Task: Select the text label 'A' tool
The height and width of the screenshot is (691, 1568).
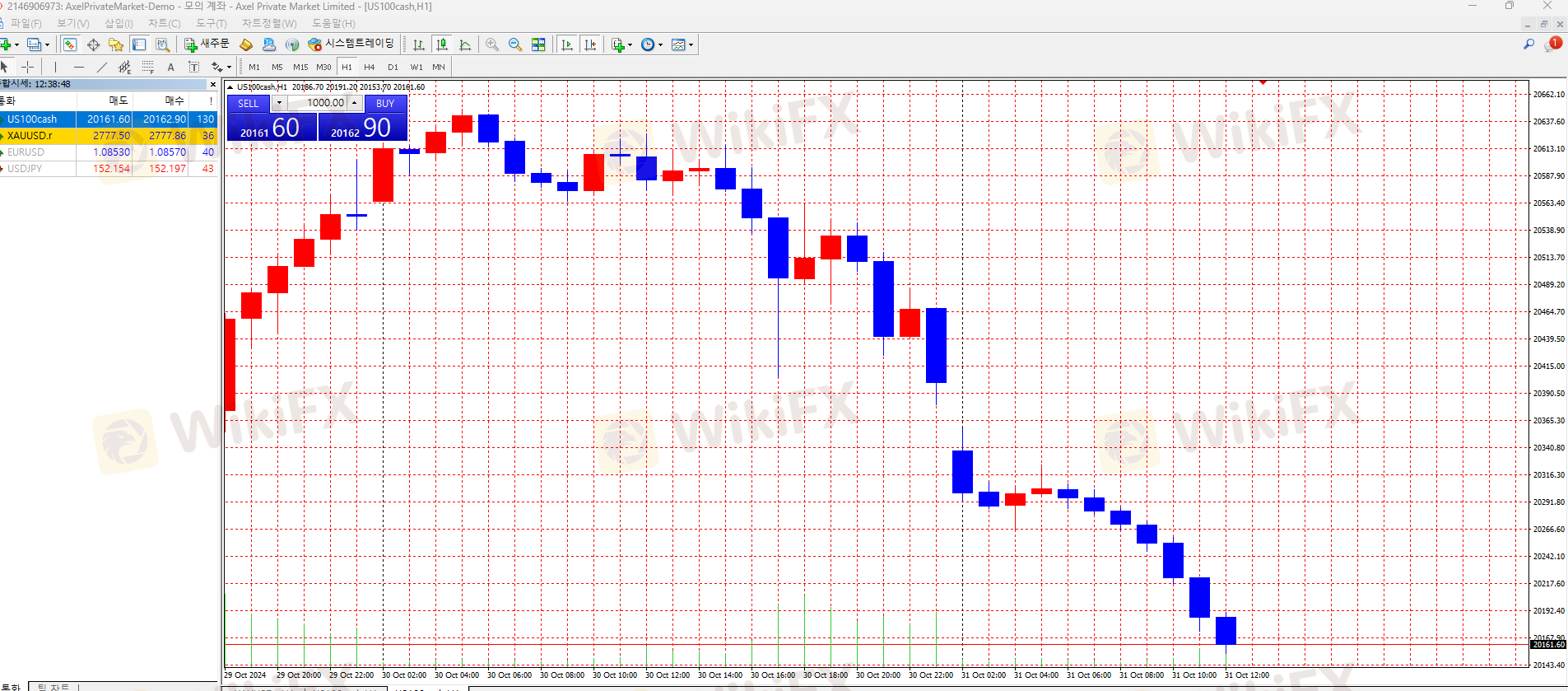Action: click(x=170, y=67)
